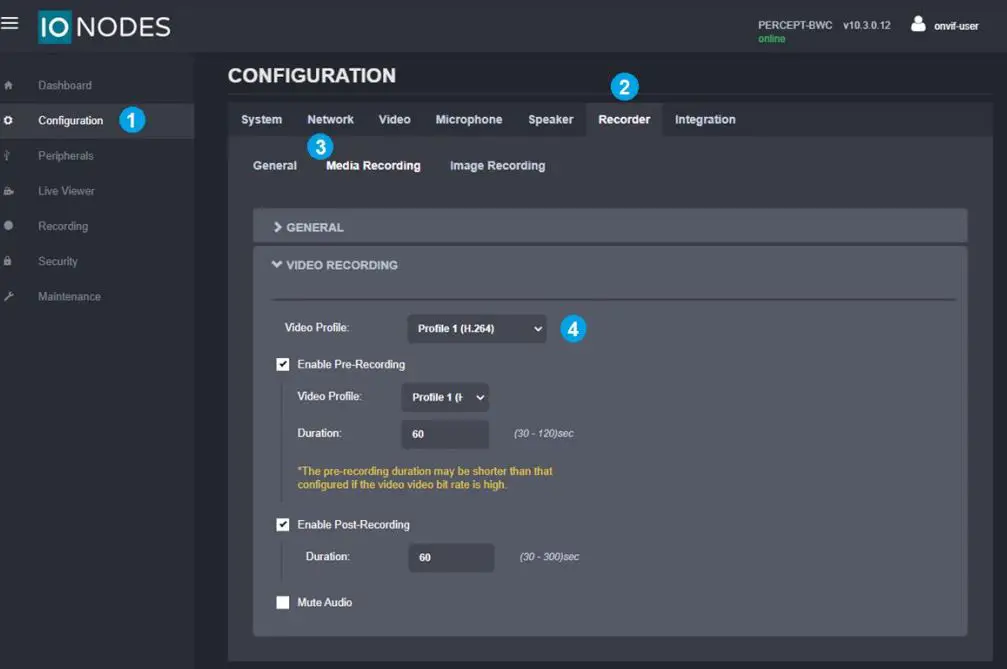Go to the Maintenance page in the sidebar

[x=69, y=297]
